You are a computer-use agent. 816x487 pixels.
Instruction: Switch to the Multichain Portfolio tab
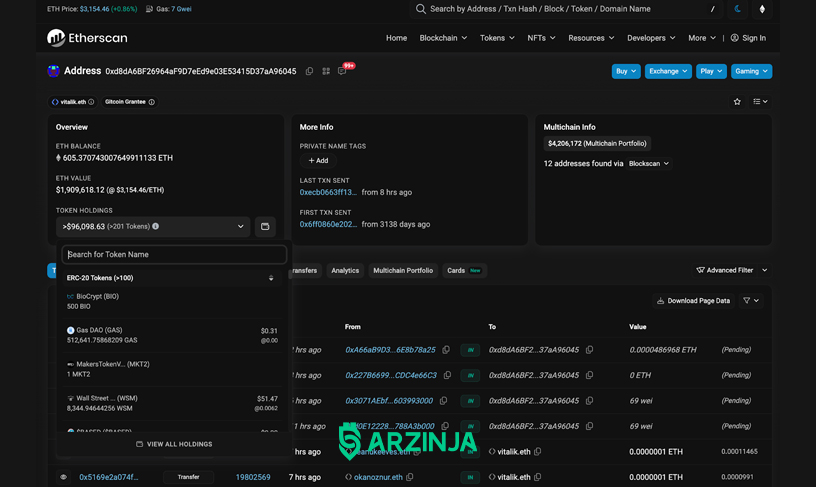coord(403,271)
